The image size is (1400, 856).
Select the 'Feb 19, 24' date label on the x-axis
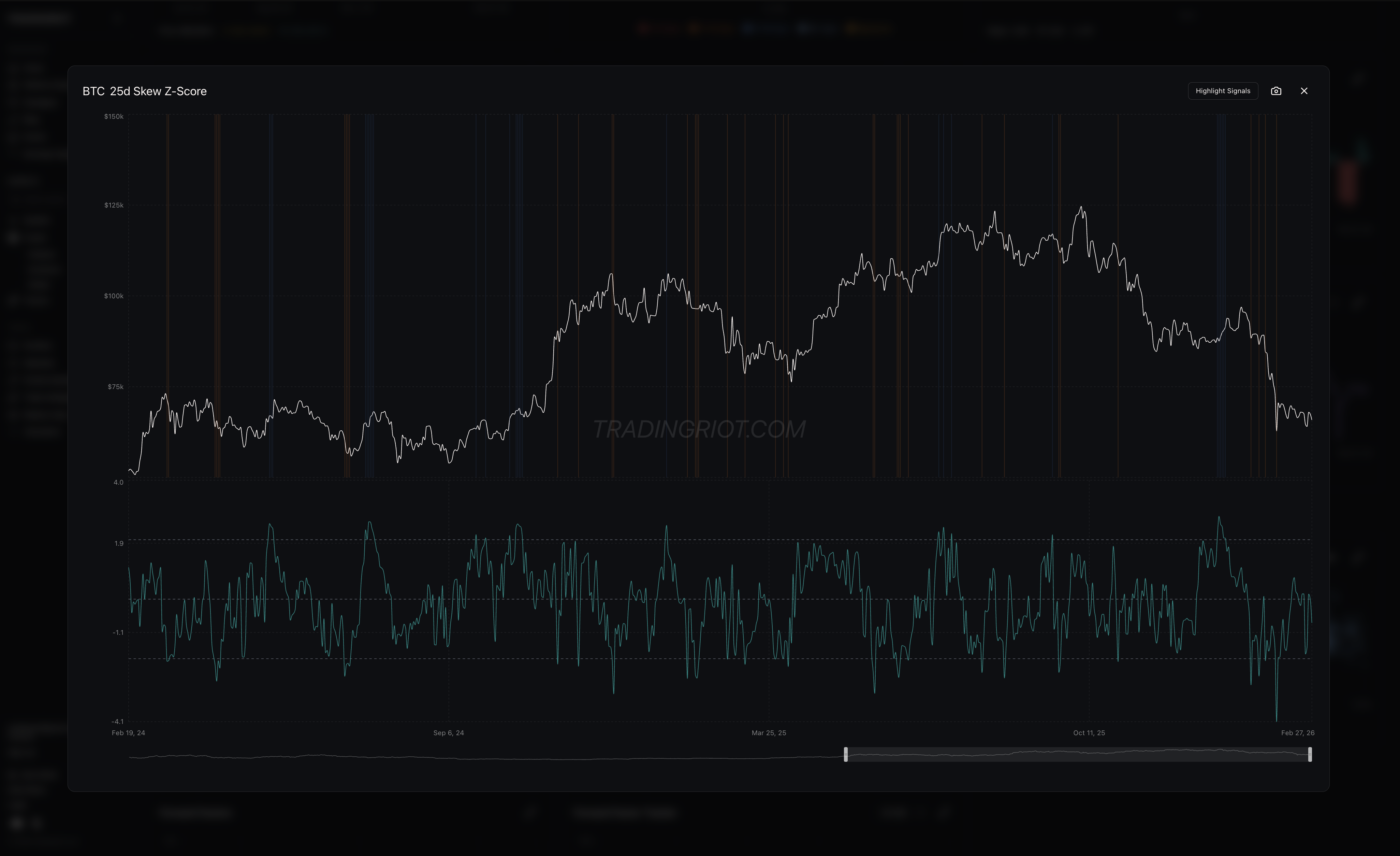[128, 733]
